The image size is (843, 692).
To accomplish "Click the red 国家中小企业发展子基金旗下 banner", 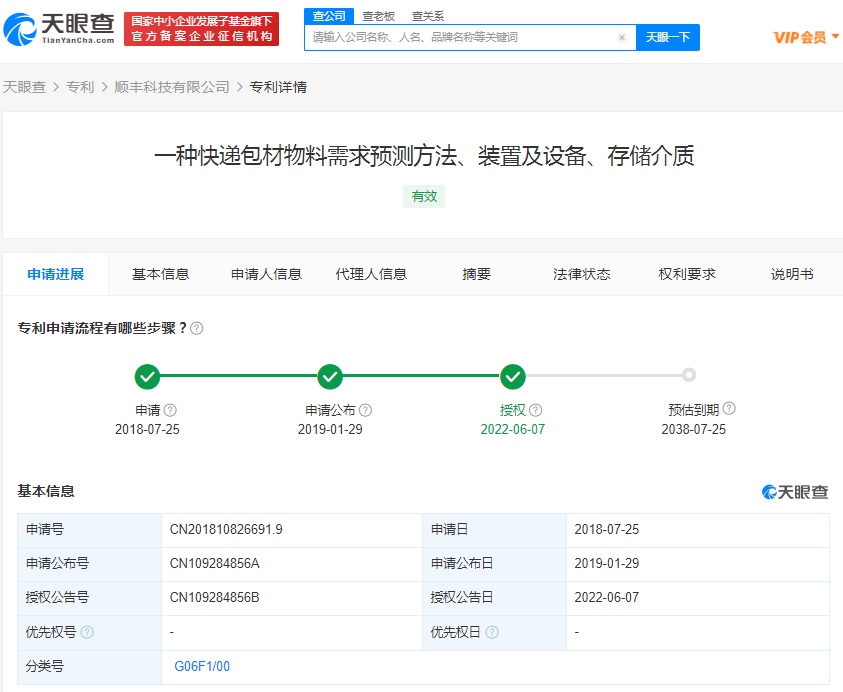I will 202,29.
